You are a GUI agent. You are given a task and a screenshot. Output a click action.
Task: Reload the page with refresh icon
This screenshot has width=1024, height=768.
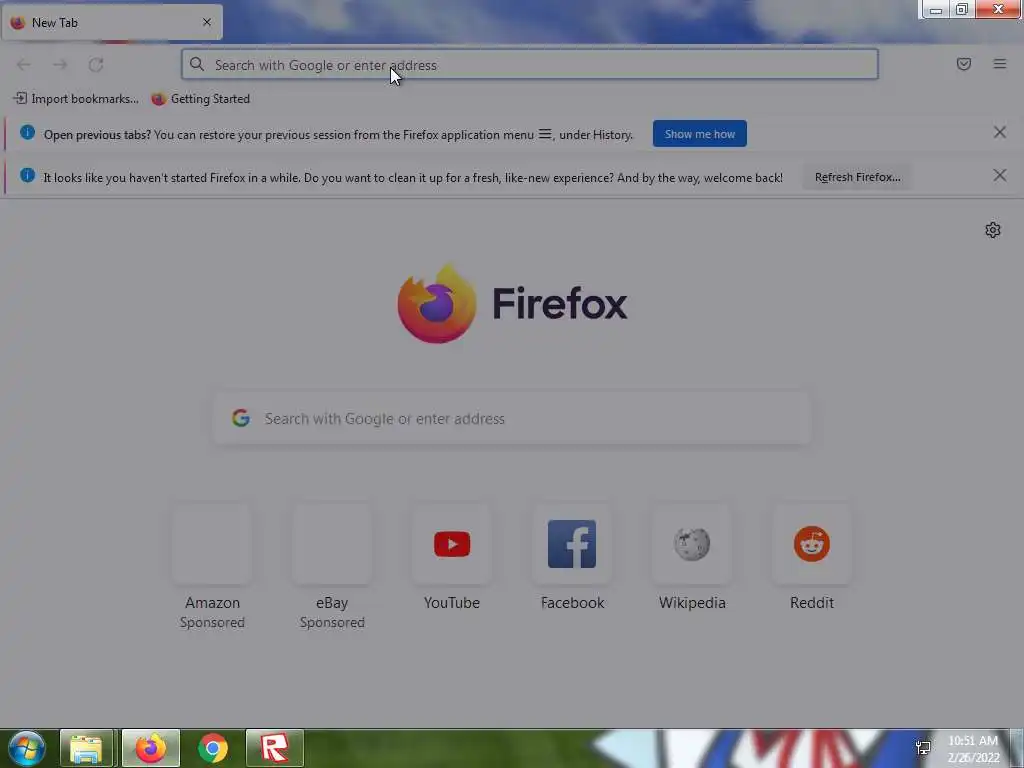(96, 65)
